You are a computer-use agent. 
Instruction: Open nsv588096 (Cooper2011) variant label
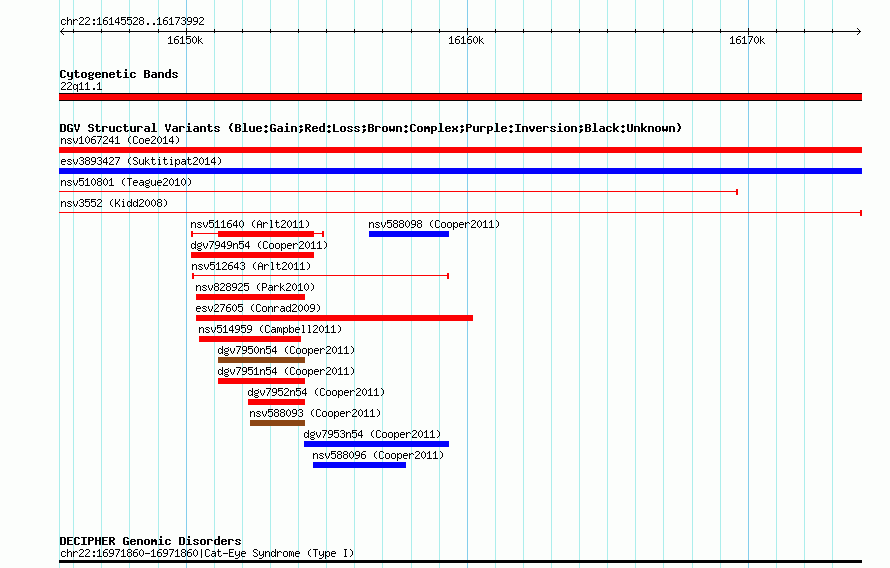pyautogui.click(x=378, y=455)
